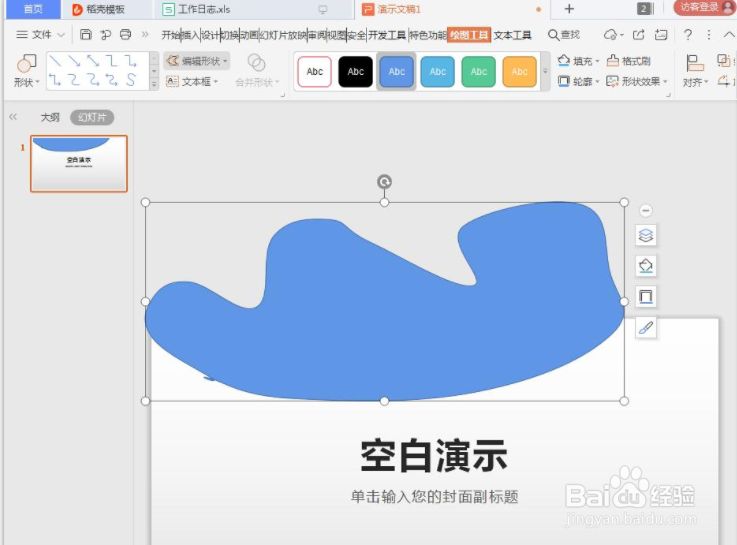
Task: Apply the orange Abc shape style
Action: coord(519,71)
